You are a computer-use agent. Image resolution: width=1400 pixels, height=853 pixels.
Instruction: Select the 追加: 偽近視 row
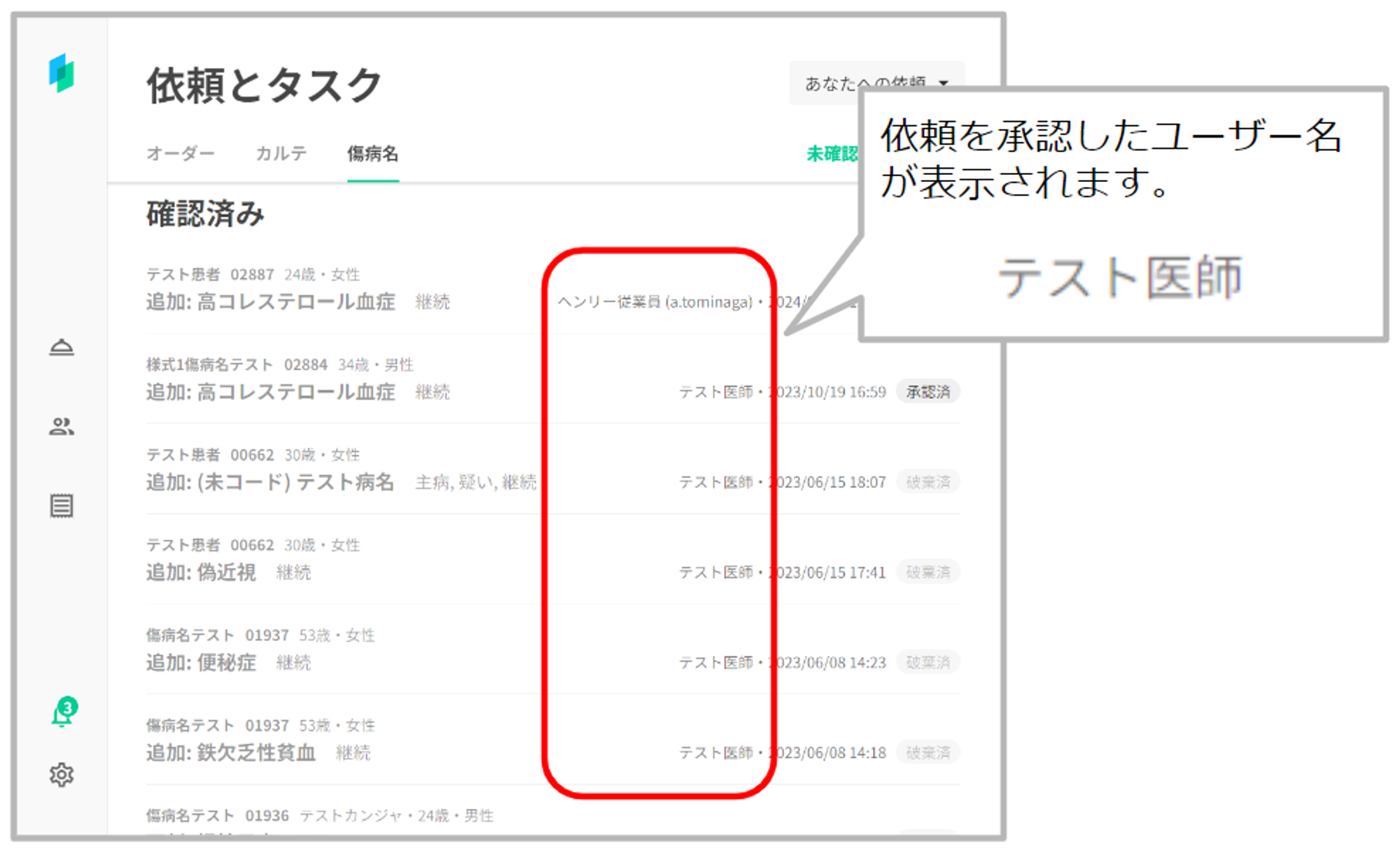click(x=201, y=572)
